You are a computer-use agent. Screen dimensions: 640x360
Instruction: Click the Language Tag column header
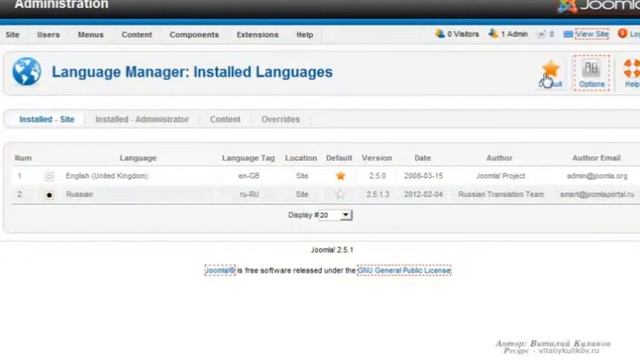click(248, 158)
